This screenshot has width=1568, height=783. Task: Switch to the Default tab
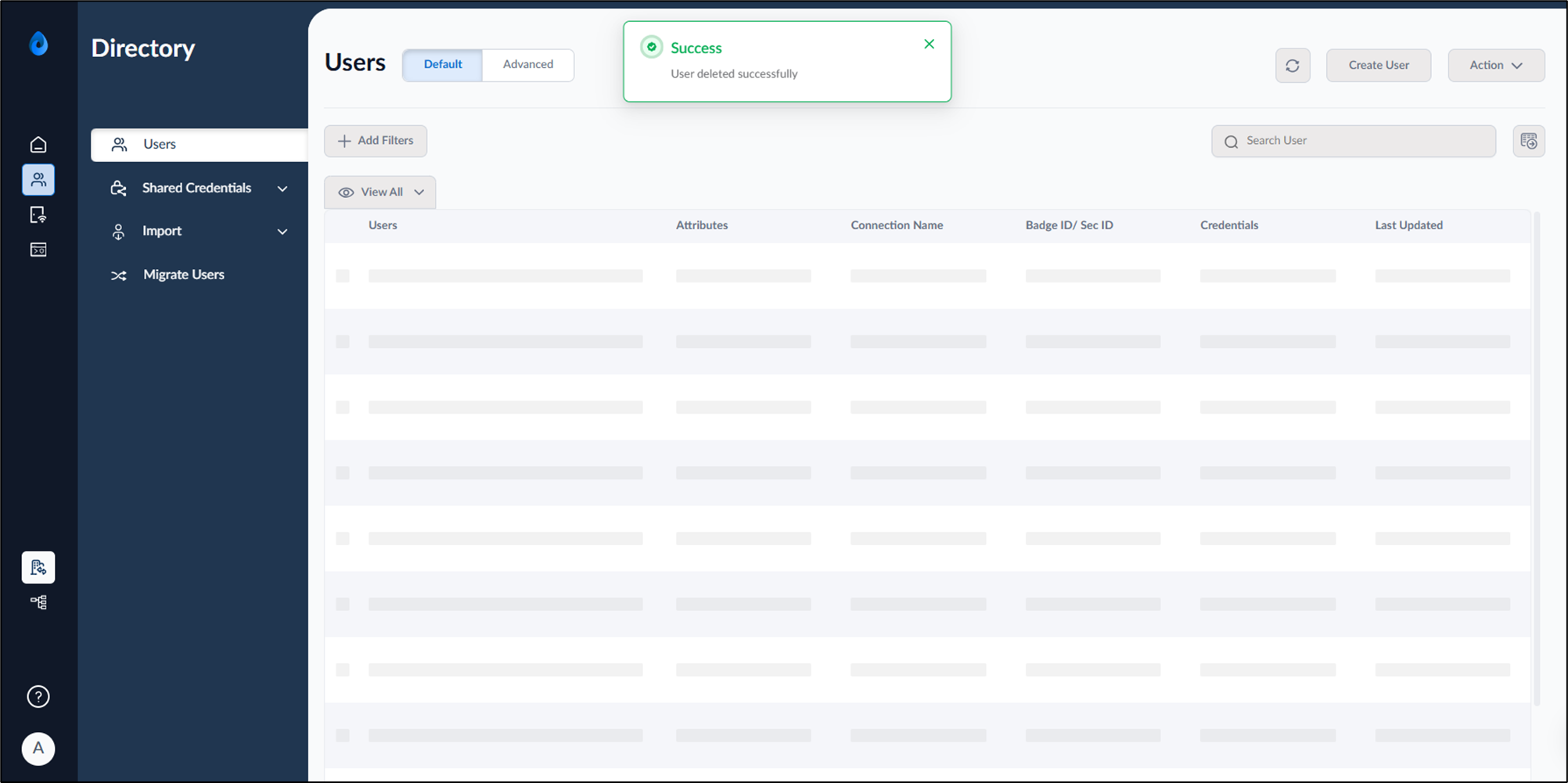[443, 65]
